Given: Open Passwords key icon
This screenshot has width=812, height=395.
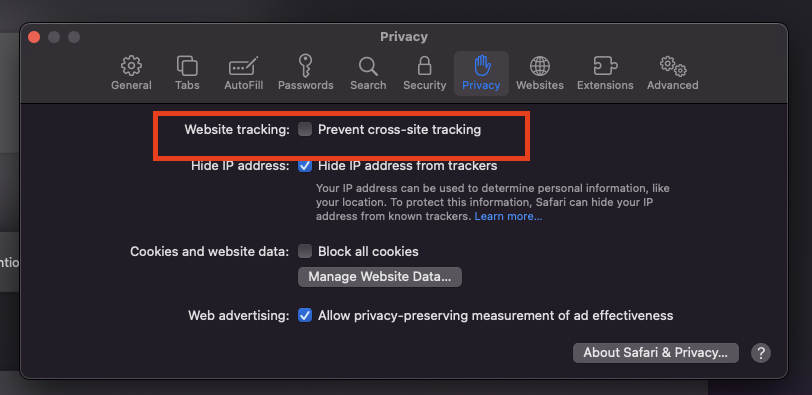Looking at the screenshot, I should [306, 66].
